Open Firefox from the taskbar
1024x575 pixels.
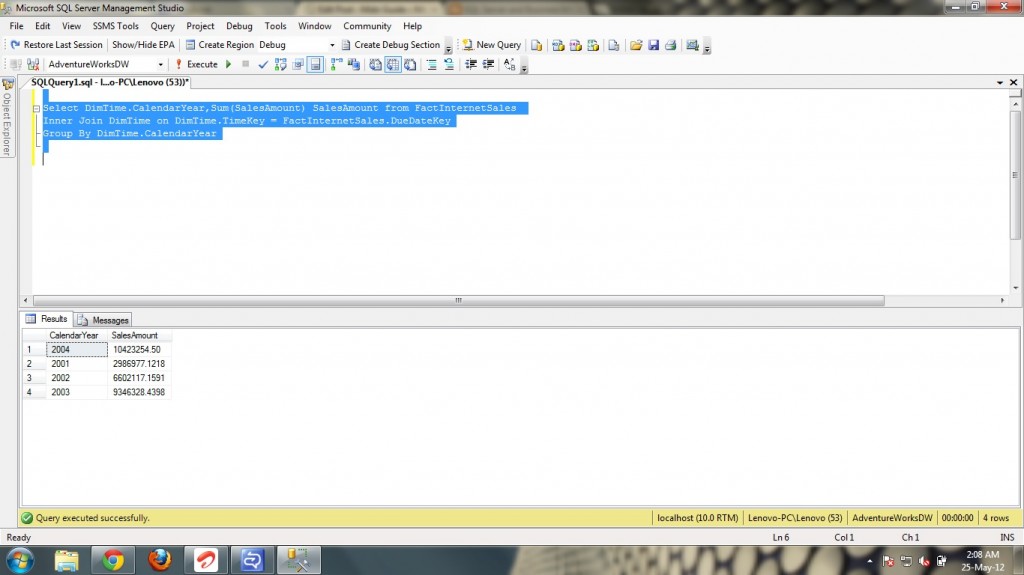pos(159,559)
